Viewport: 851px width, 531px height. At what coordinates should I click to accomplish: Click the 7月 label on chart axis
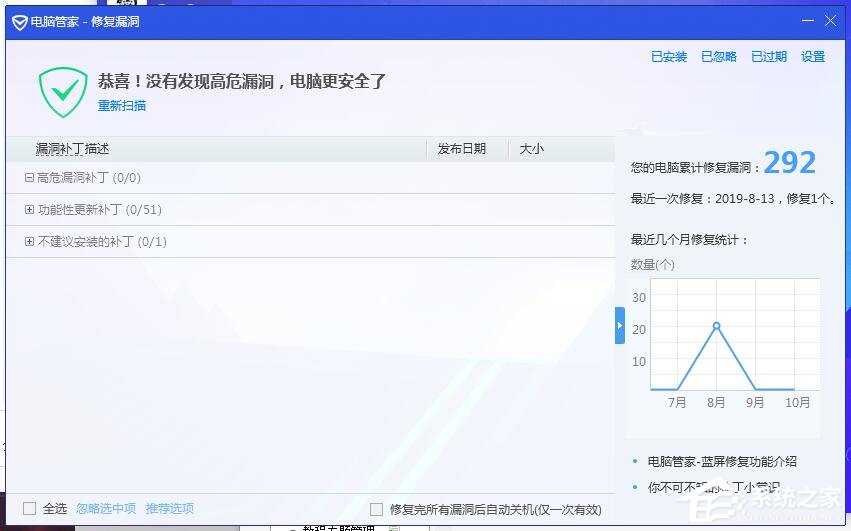pyautogui.click(x=677, y=402)
